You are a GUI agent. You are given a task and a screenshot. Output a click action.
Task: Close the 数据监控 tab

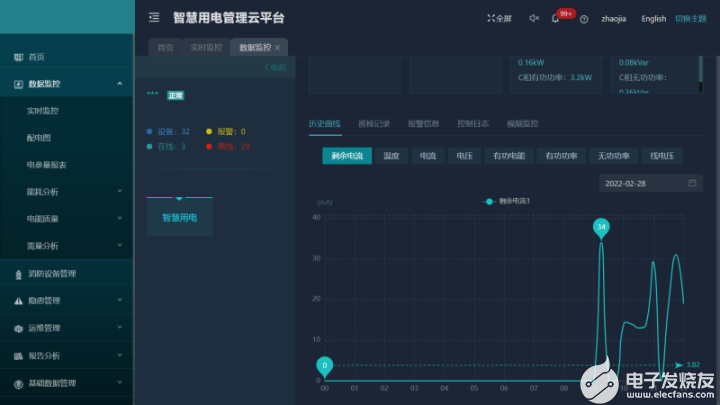[x=277, y=48]
